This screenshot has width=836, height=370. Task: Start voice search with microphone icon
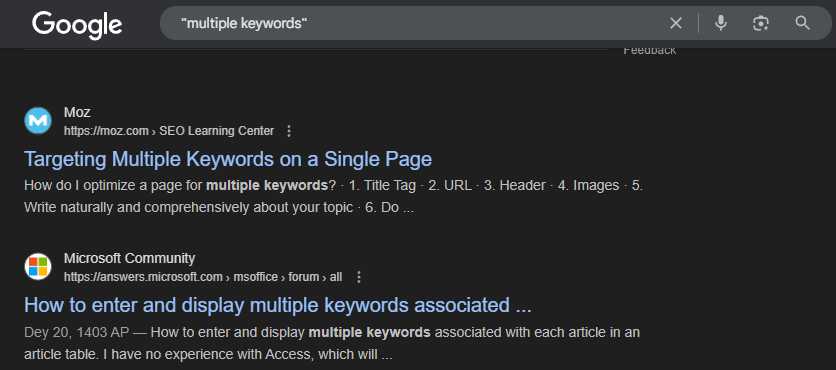pyautogui.click(x=720, y=23)
